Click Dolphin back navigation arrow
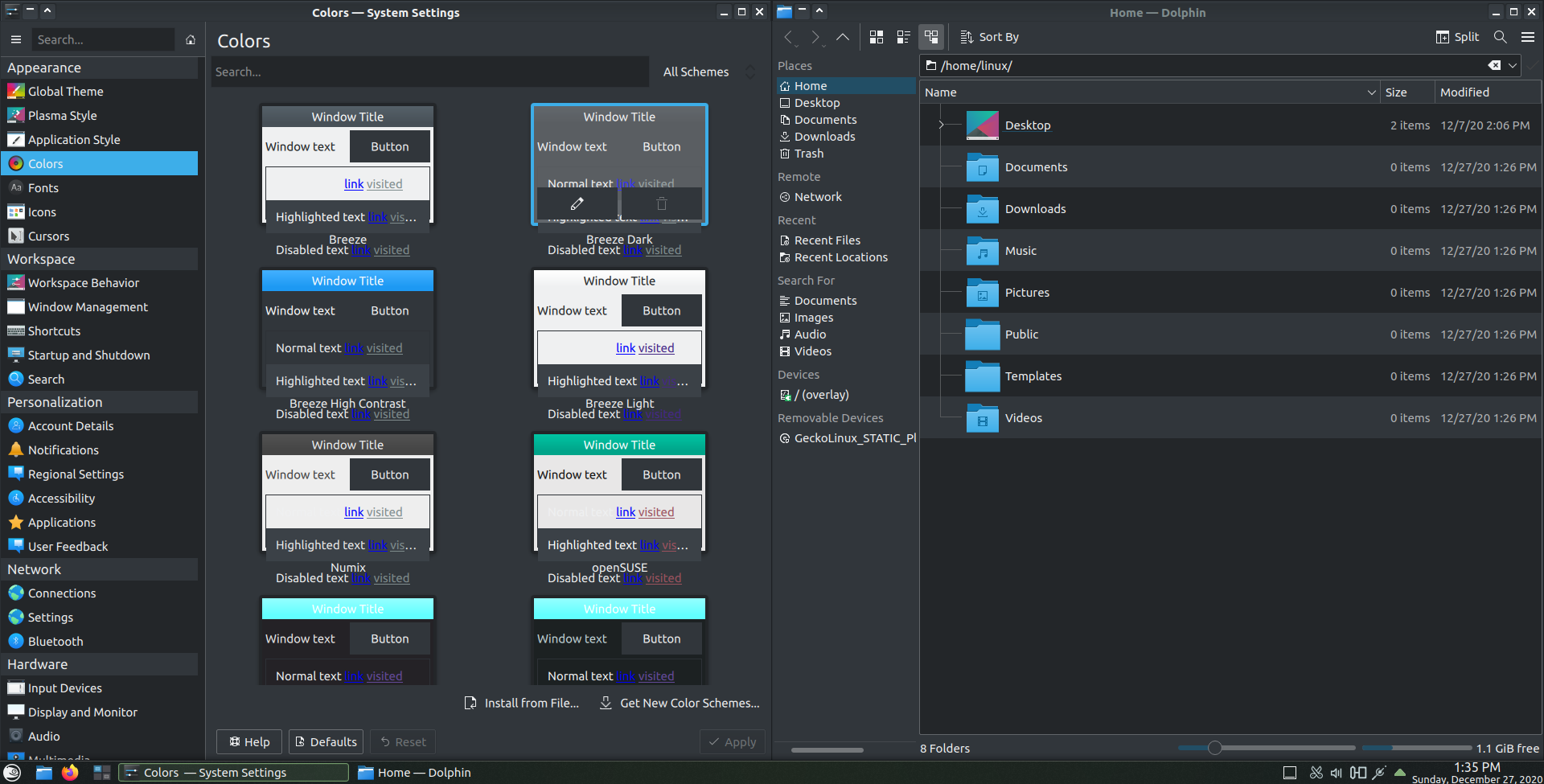Screen dimensions: 1544x784 click(789, 37)
